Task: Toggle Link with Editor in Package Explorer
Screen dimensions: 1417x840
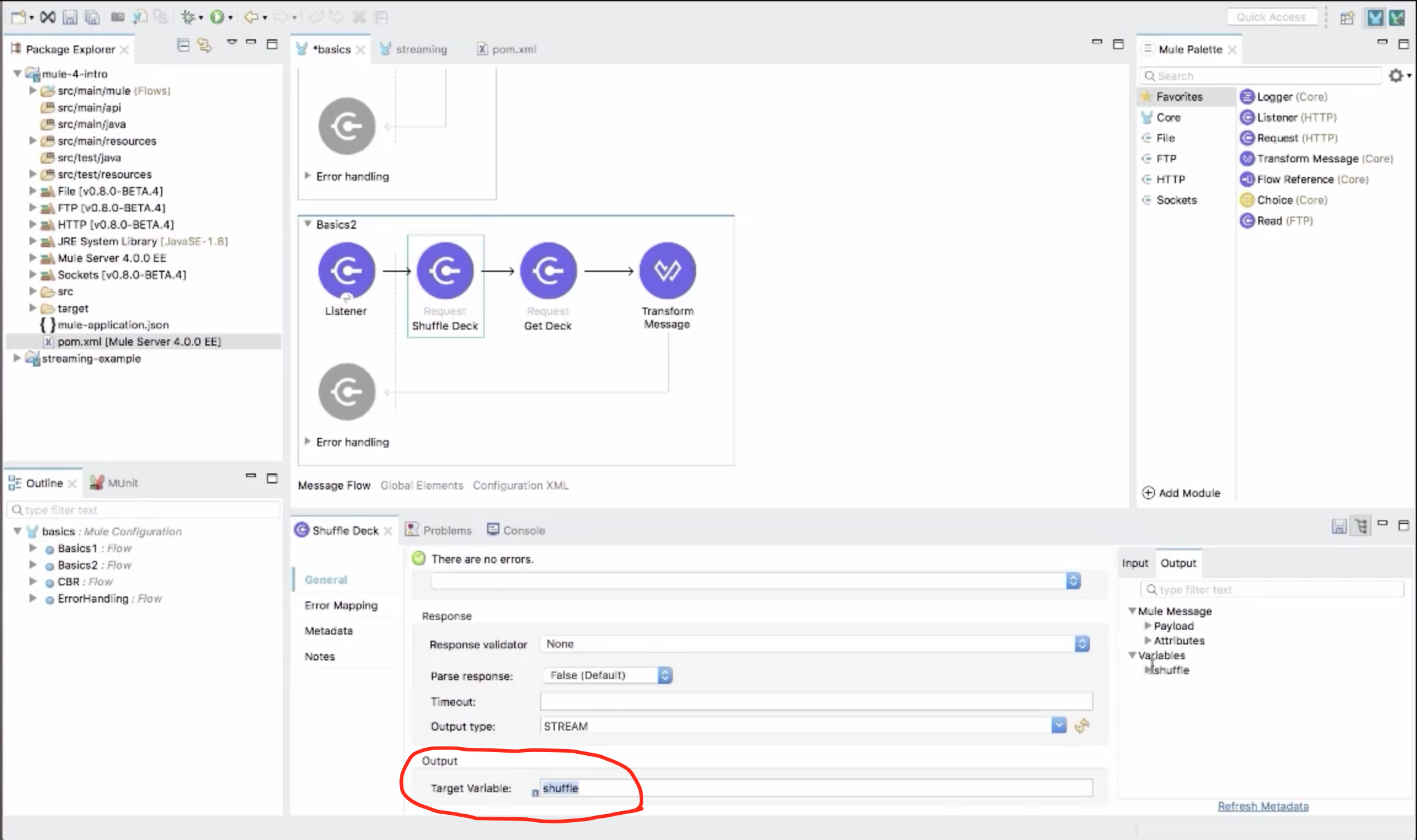Action: coord(204,45)
